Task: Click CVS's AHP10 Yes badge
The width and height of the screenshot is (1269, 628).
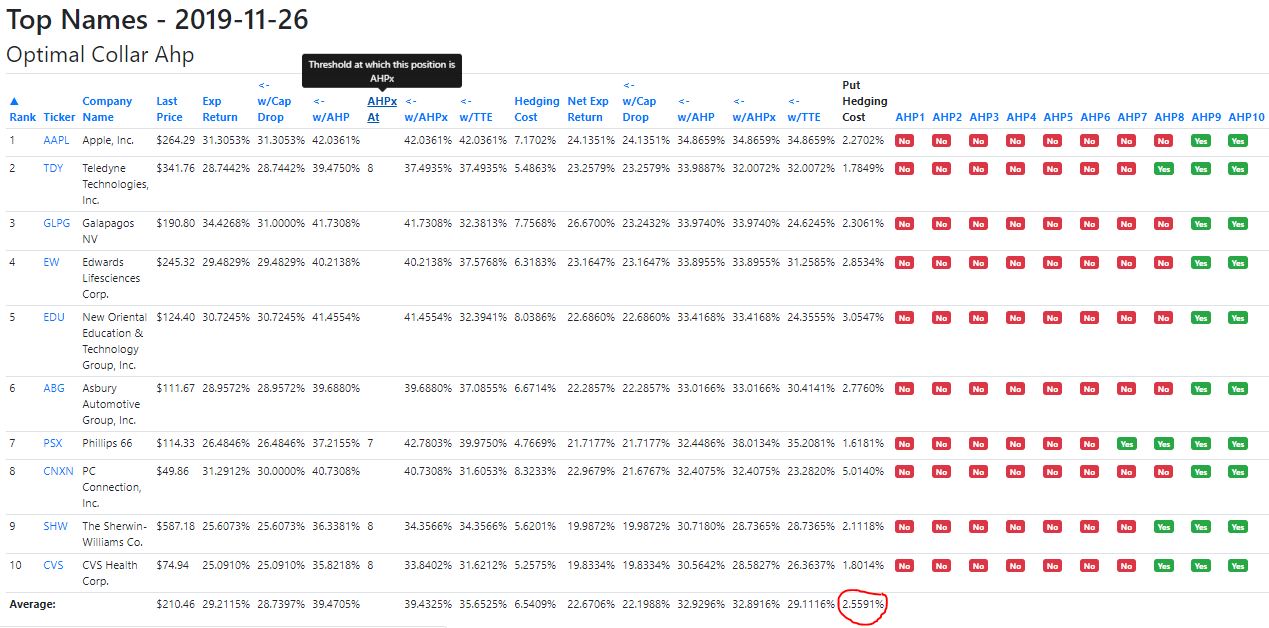Action: (1238, 566)
